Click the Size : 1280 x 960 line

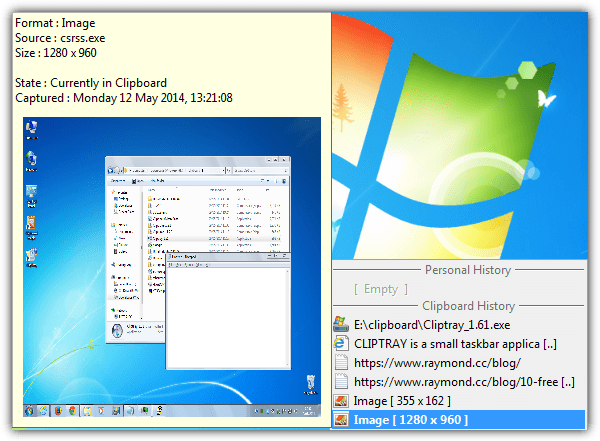pos(56,53)
